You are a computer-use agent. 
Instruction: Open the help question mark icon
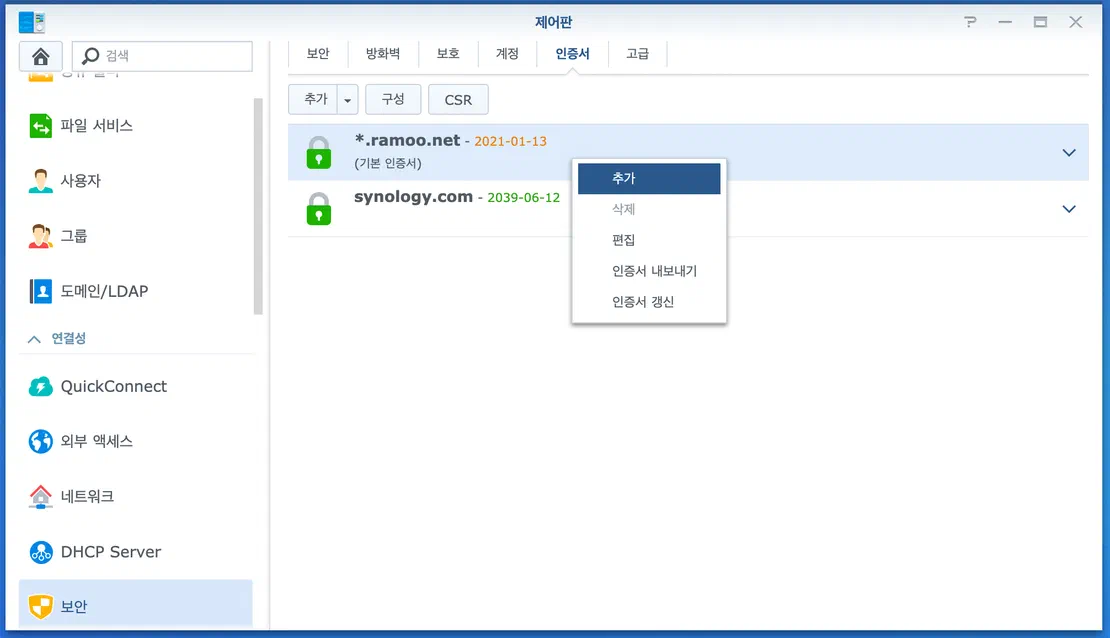971,22
